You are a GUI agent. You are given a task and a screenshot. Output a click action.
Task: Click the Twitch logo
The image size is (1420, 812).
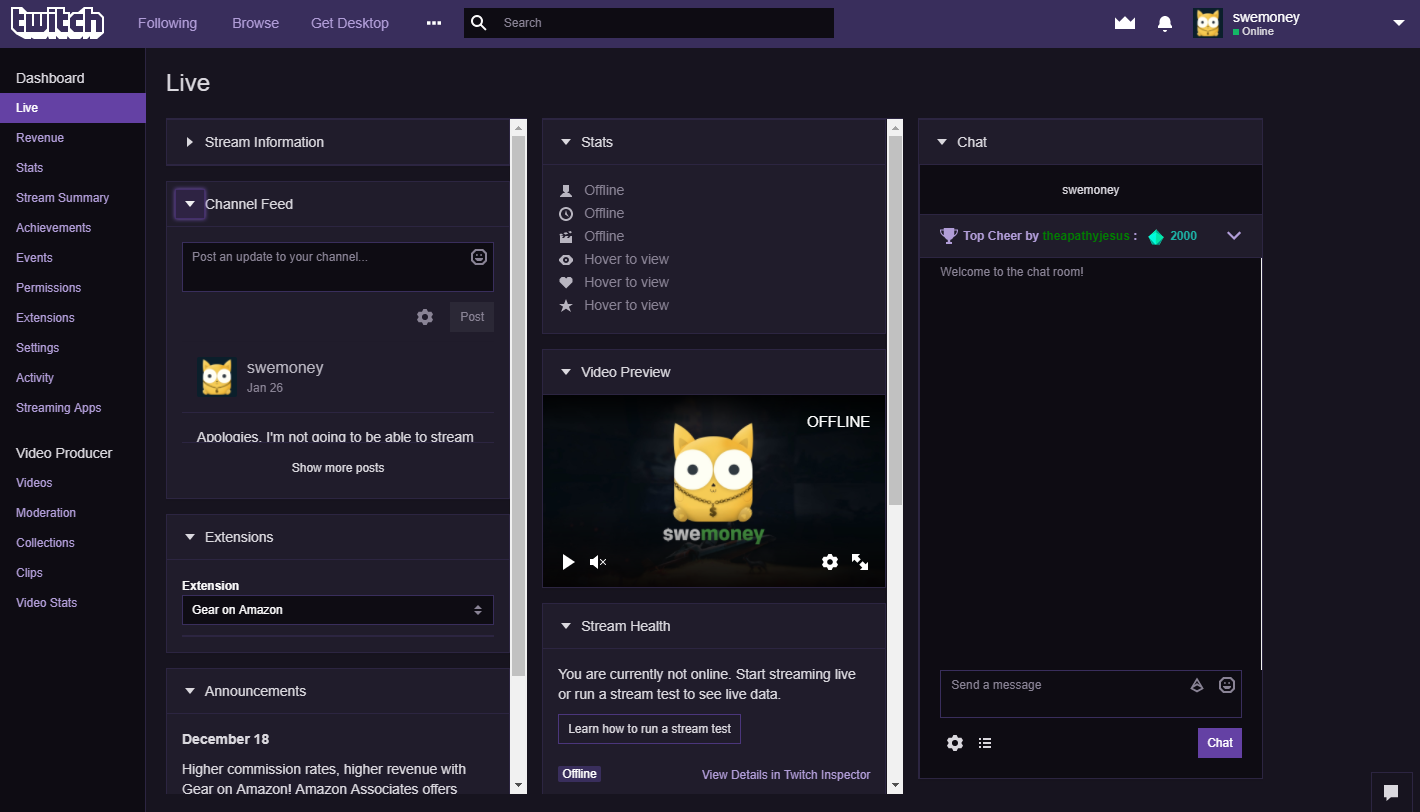[x=57, y=22]
